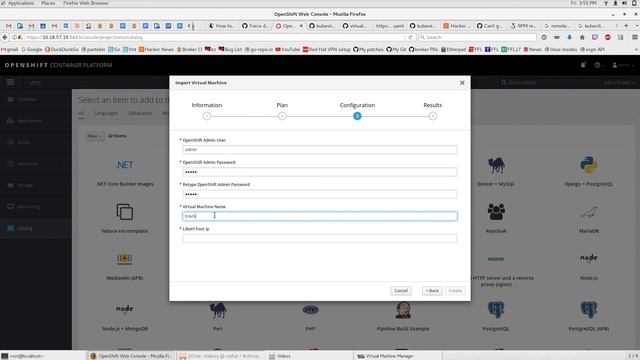Image resolution: width=640 pixels, height=360 pixels.
Task: Open Overview in the sidebar
Action: pyautogui.click(x=36, y=99)
